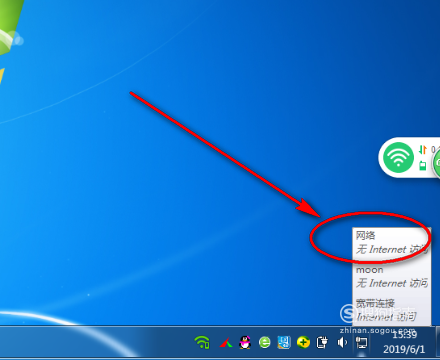Select the 'moon' network entry
The width and height of the screenshot is (440, 360).
[x=369, y=270]
